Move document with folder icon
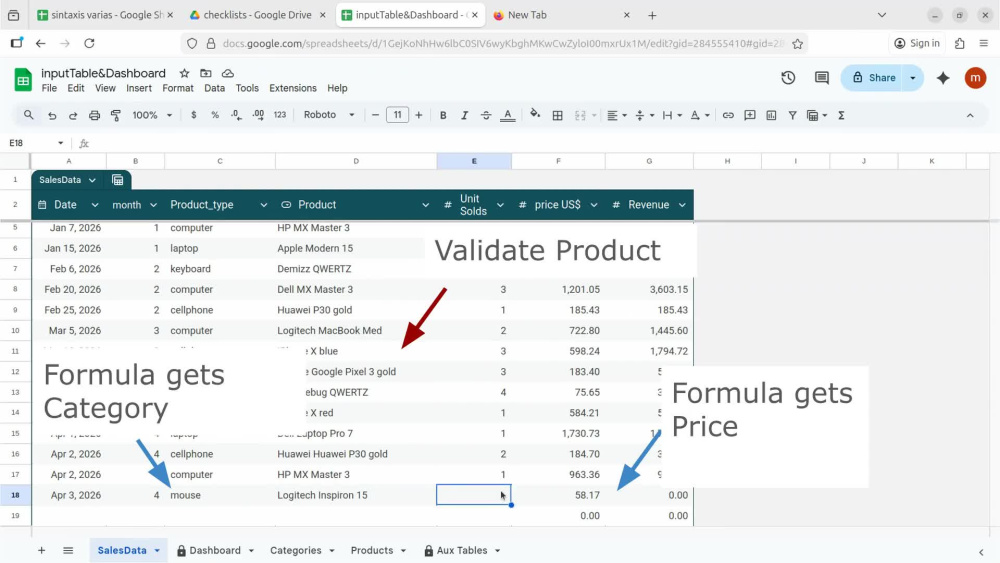Screen dimensions: 1000x563 pos(205,73)
